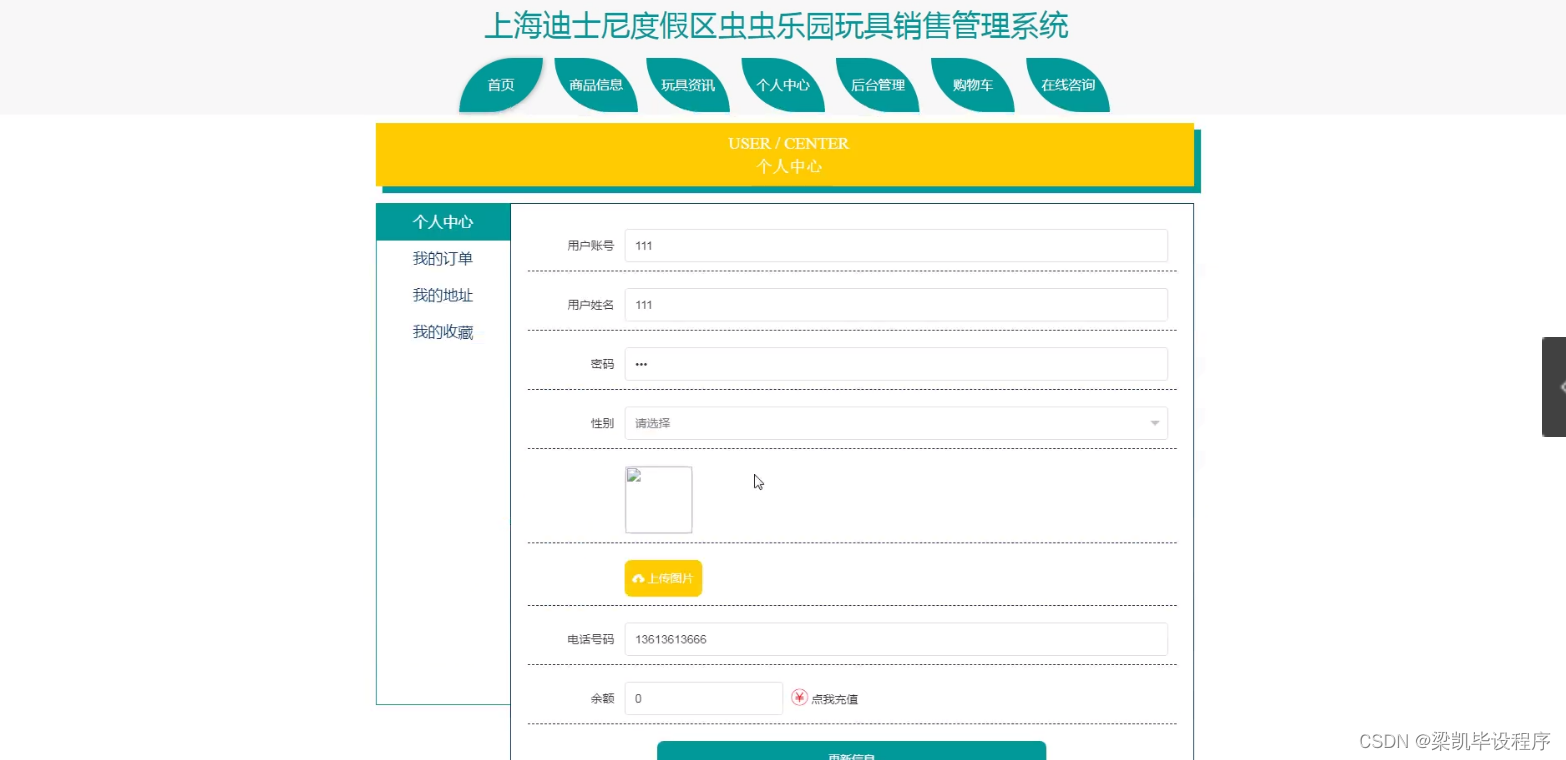Click the 用户账号 input field
This screenshot has height=760, width=1566.
896,245
